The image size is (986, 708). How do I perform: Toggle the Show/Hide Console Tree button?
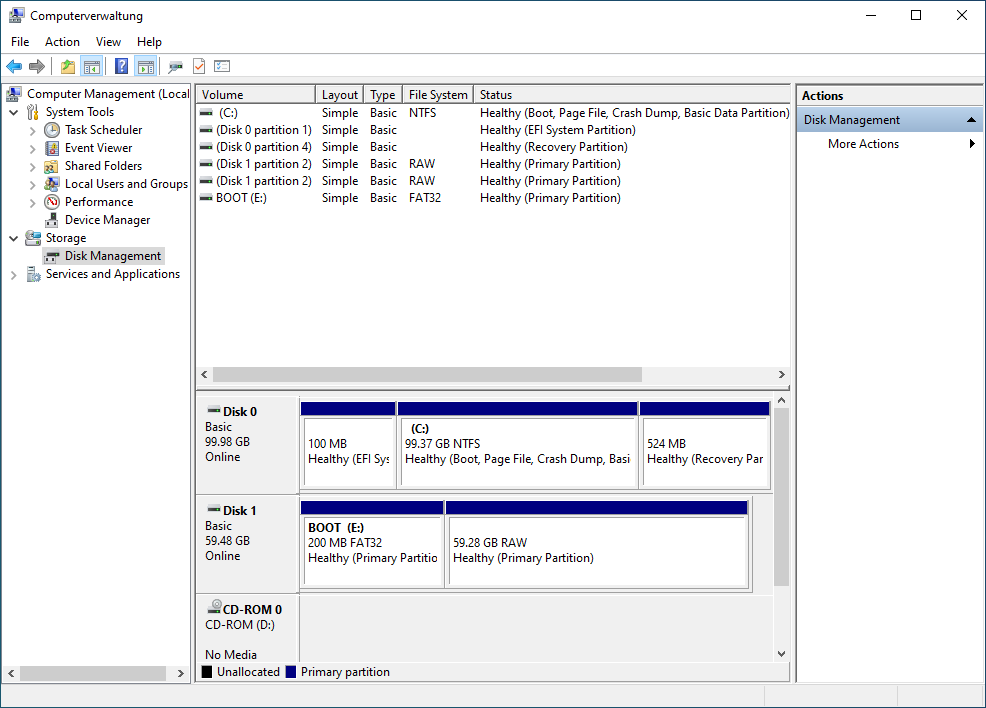[92, 67]
